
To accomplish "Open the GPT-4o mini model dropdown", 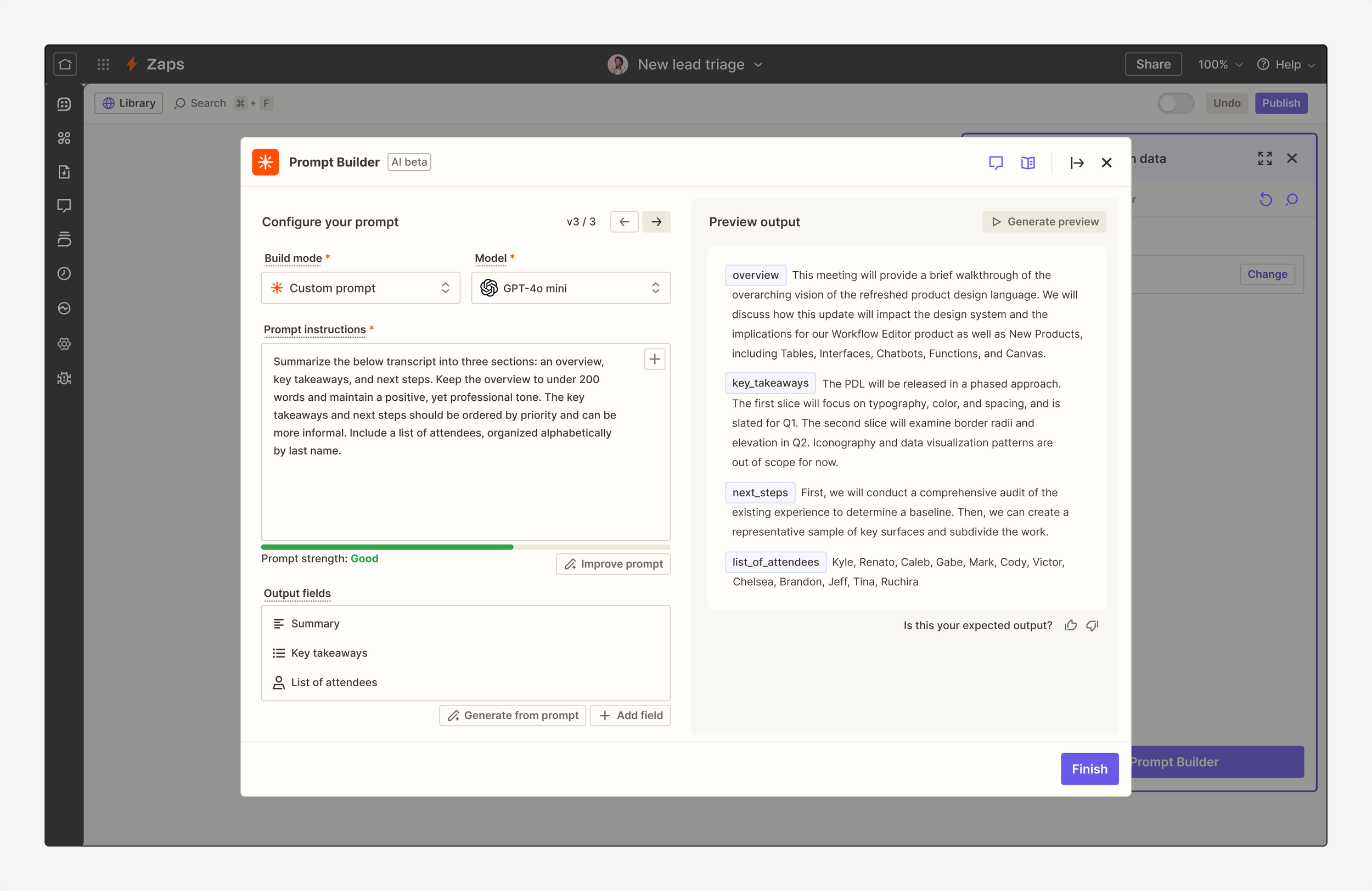I will [571, 288].
